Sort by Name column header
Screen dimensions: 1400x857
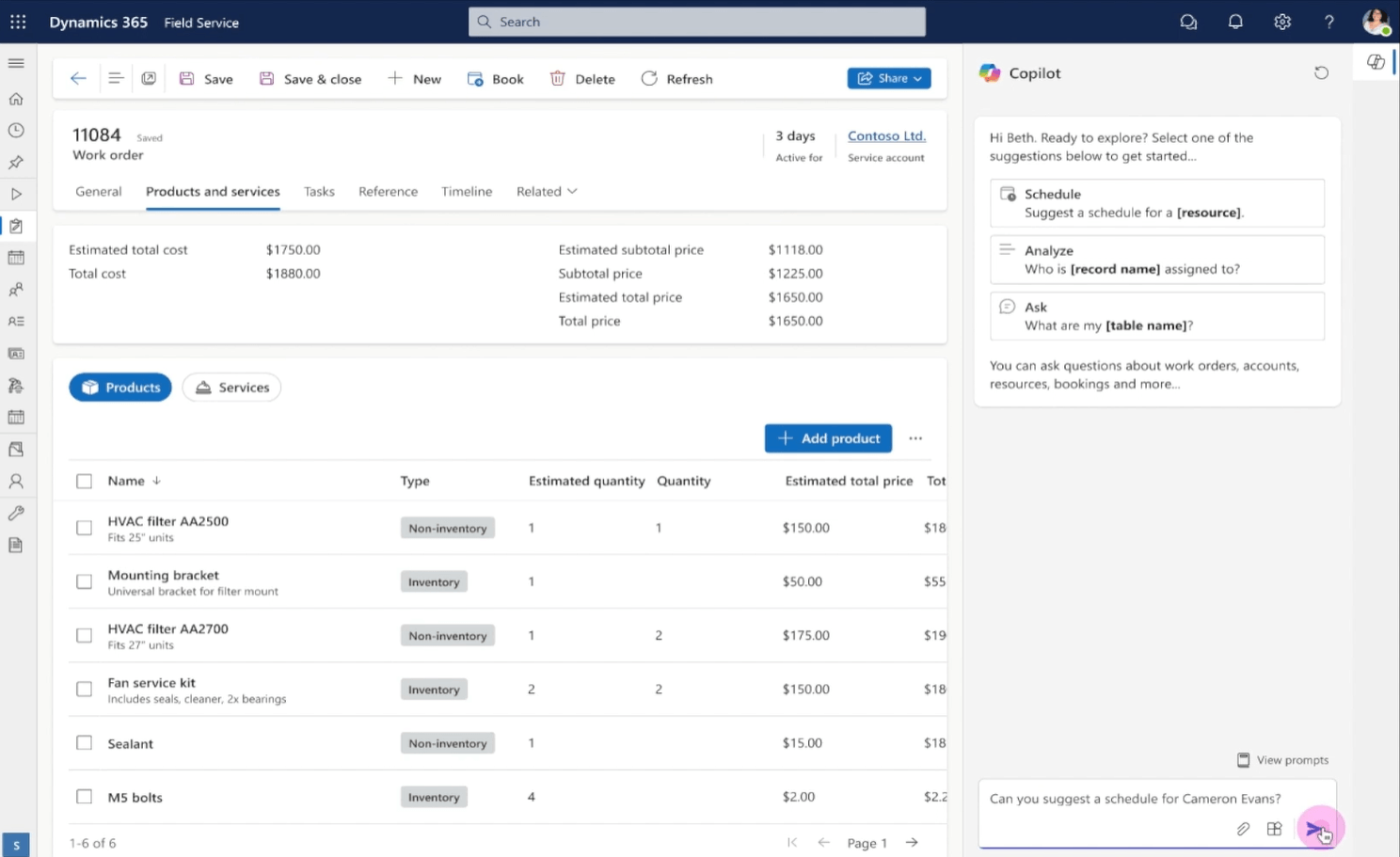(134, 481)
